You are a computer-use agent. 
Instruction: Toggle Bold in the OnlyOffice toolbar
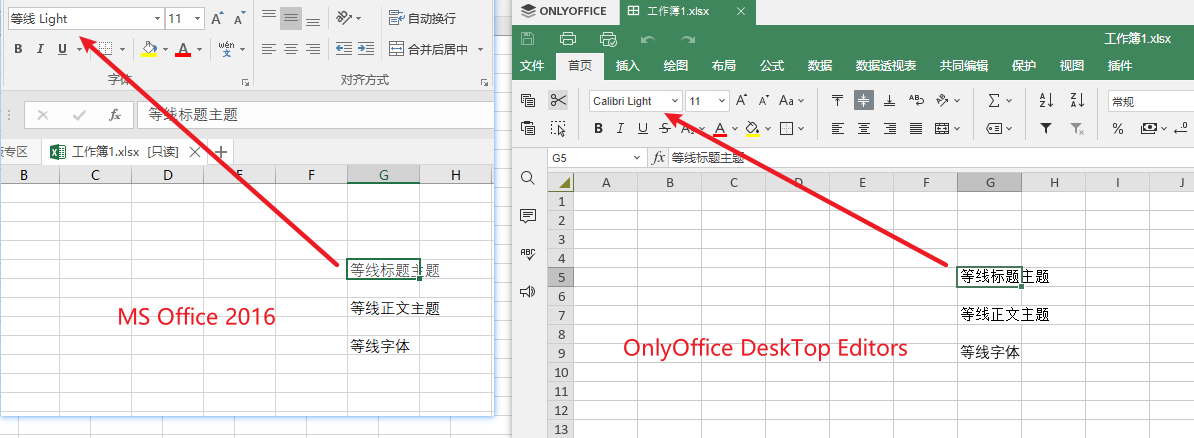click(599, 129)
